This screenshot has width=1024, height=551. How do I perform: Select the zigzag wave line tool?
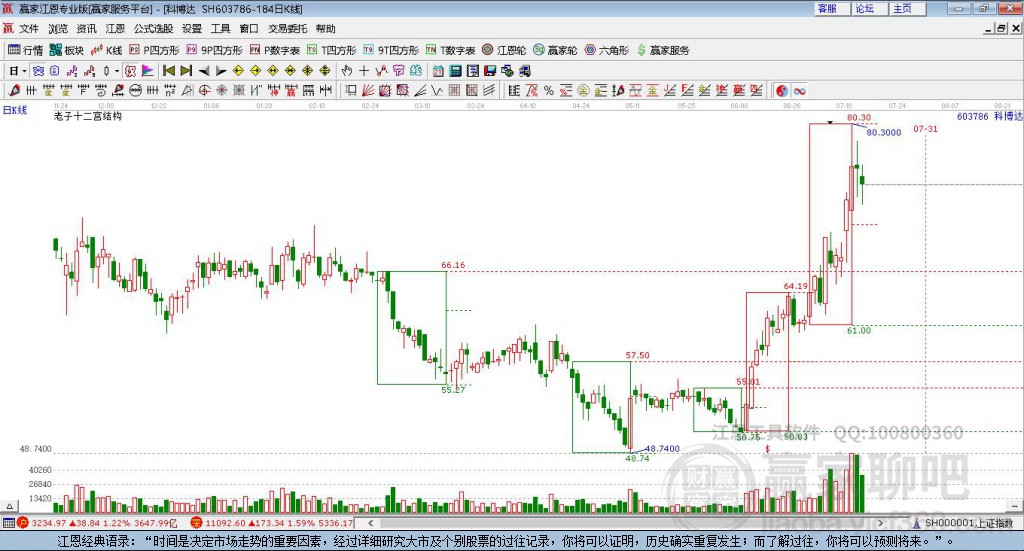[437, 91]
